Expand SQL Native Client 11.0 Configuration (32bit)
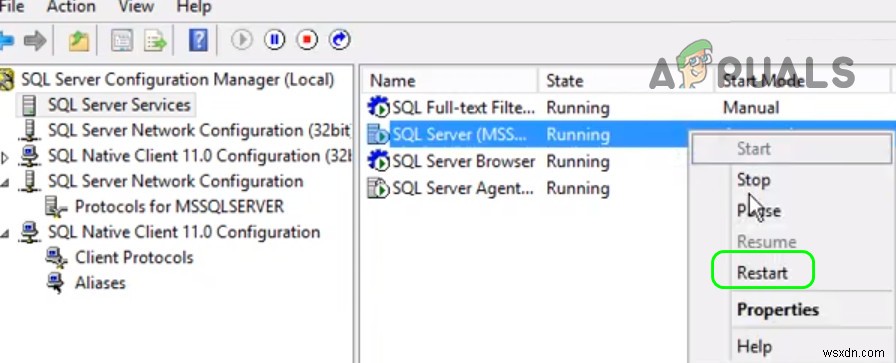Image resolution: width=896 pixels, height=363 pixels. click(5, 157)
